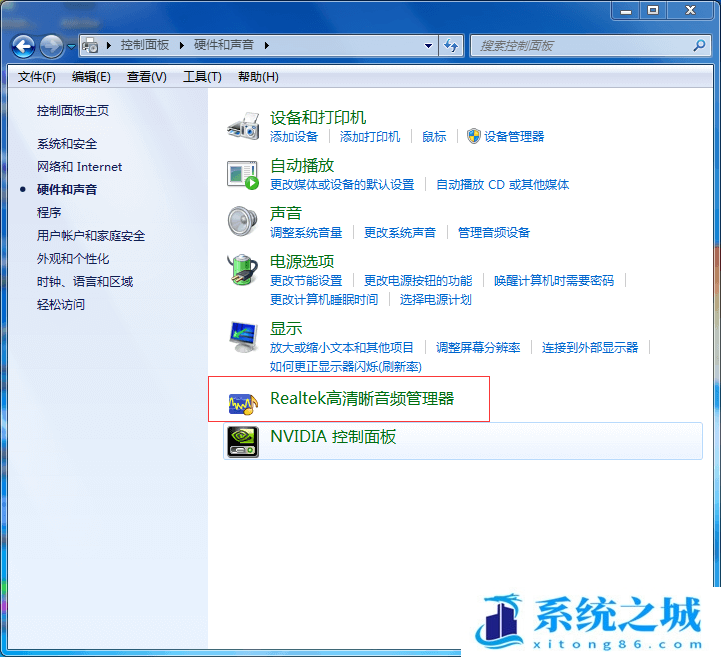Expand the arrow after 控制面板 breadcrumb
Viewport: 721px width, 657px height.
pyautogui.click(x=182, y=46)
